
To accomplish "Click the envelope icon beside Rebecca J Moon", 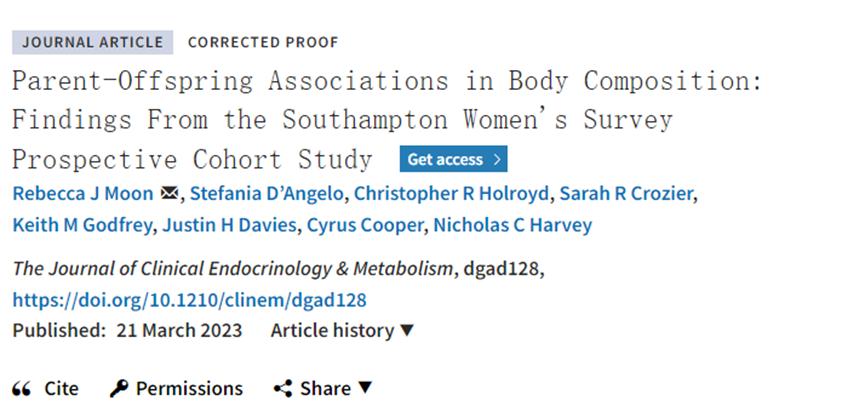I will 169,194.
